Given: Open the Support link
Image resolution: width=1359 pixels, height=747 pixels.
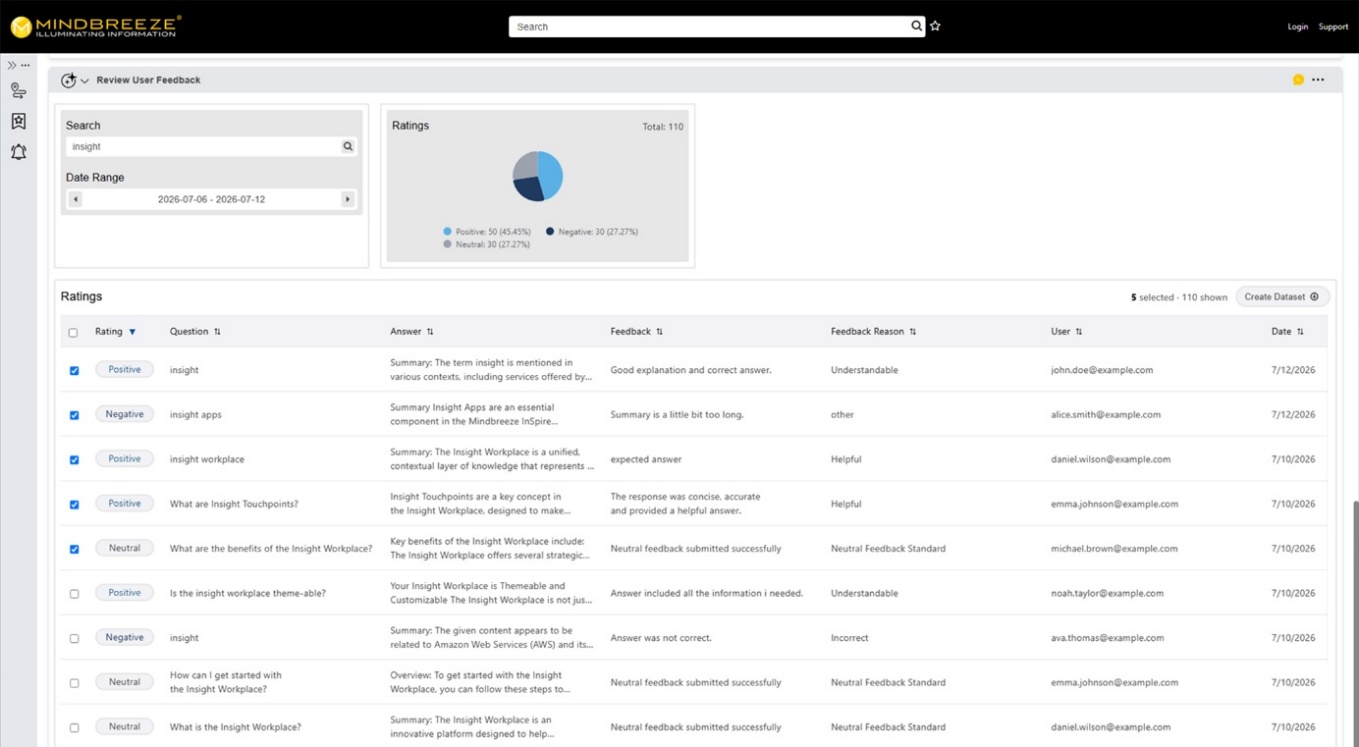Looking at the screenshot, I should pos(1333,27).
